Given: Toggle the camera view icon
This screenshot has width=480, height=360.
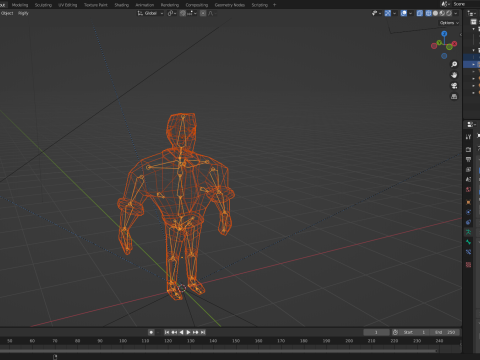Looking at the screenshot, I should point(454,86).
